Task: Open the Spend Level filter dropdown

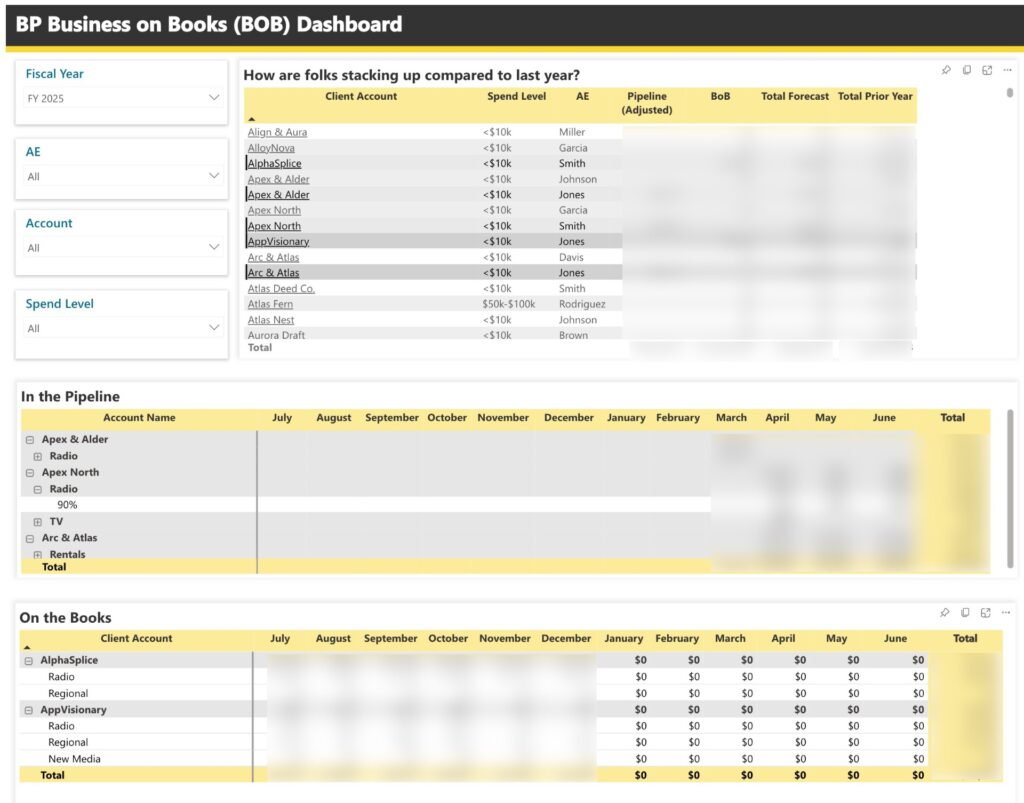Action: click(122, 328)
